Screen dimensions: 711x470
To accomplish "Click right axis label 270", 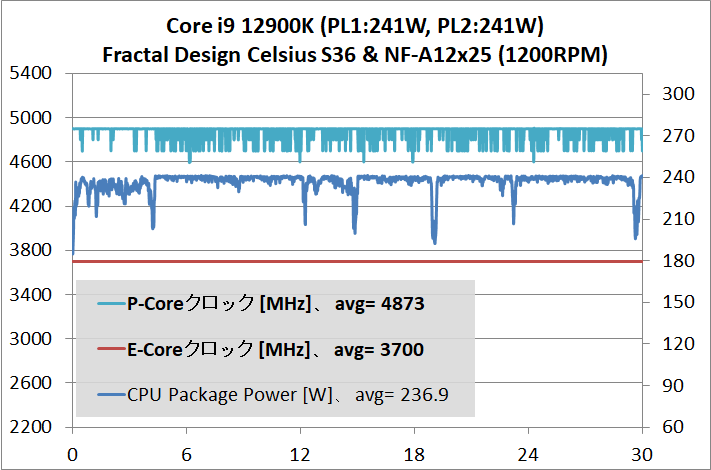I will click(678, 136).
